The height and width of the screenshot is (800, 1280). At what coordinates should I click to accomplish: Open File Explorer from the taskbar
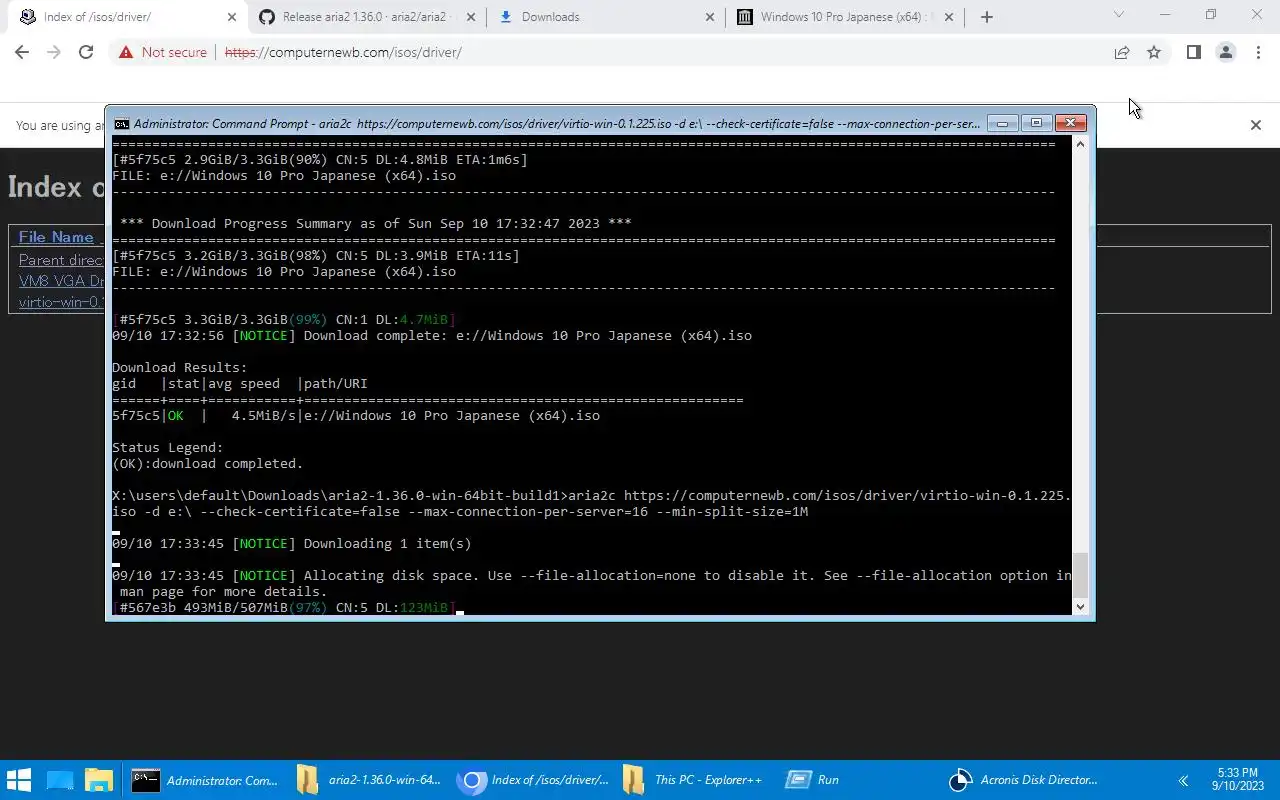pos(99,780)
